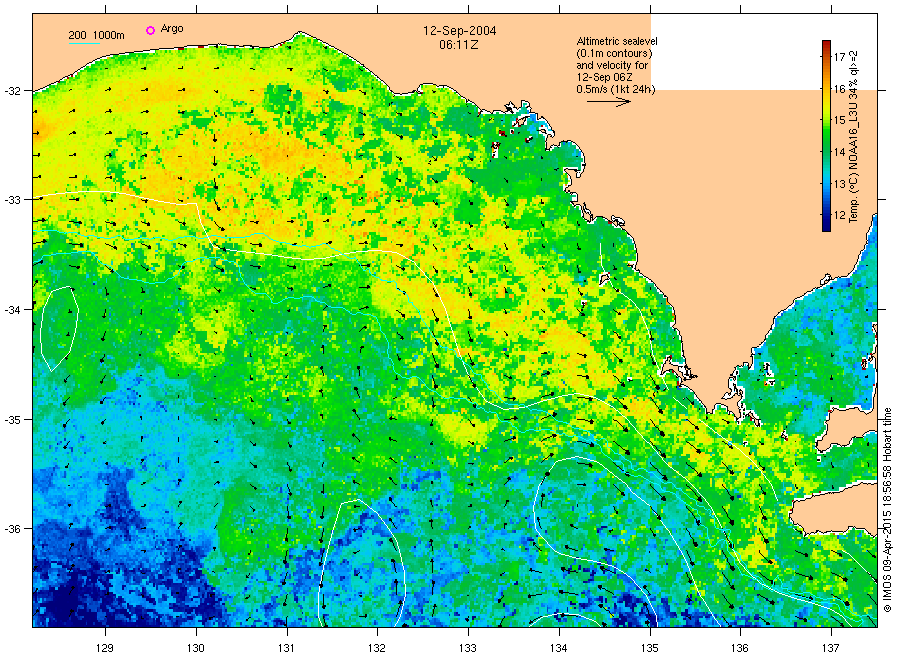Click longitude label '131'
Screen dimensions: 900x660
(286, 649)
